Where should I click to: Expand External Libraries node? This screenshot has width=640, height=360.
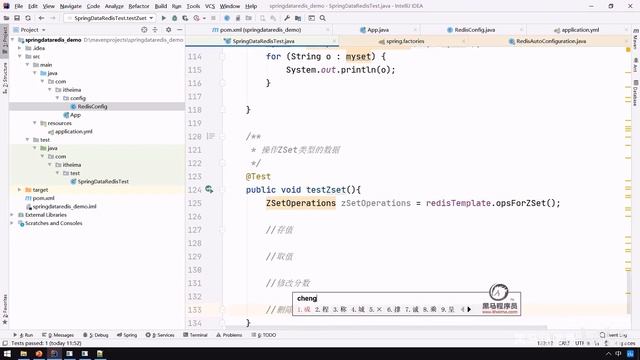(13, 215)
